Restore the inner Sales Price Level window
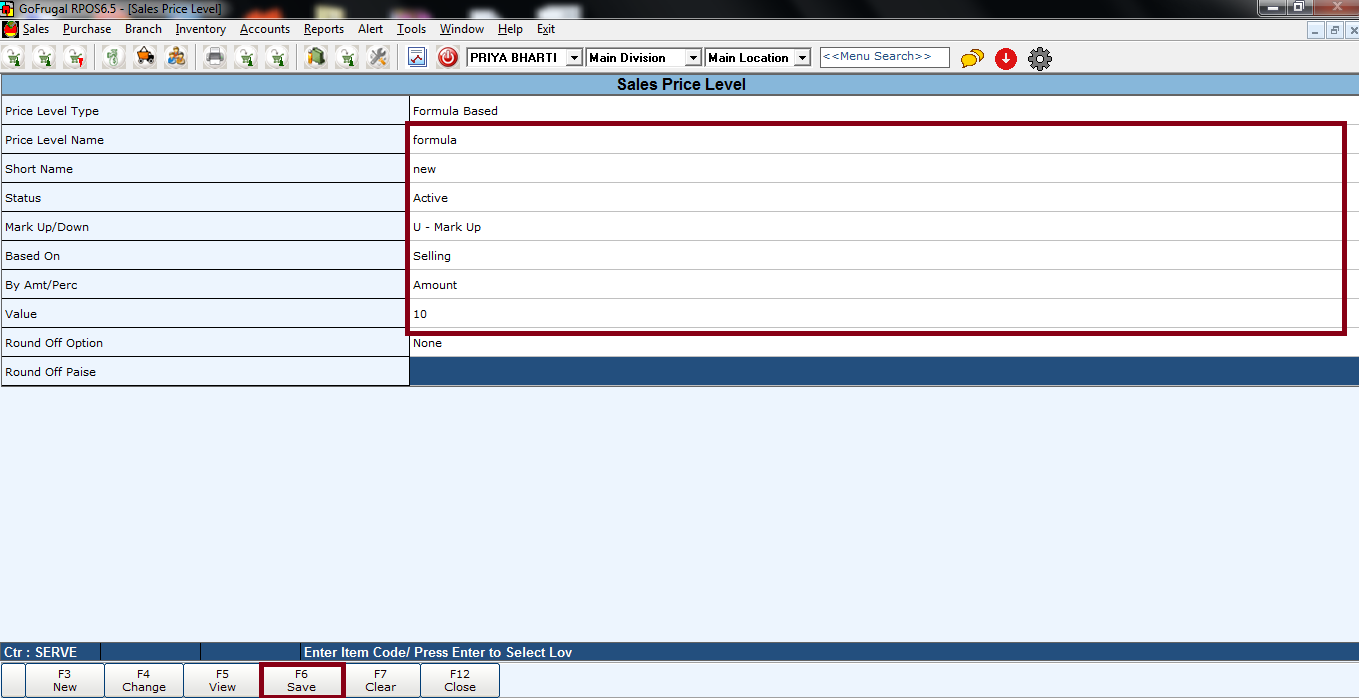Image resolution: width=1359 pixels, height=698 pixels. [x=1335, y=31]
